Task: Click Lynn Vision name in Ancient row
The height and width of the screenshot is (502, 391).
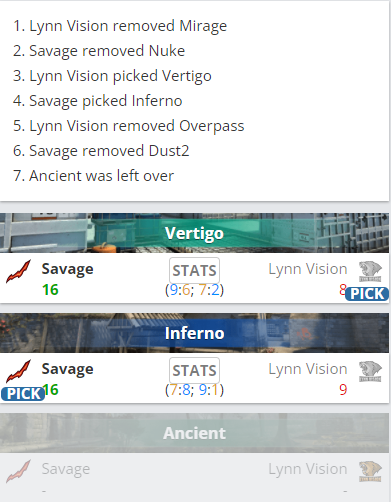Action: [308, 469]
